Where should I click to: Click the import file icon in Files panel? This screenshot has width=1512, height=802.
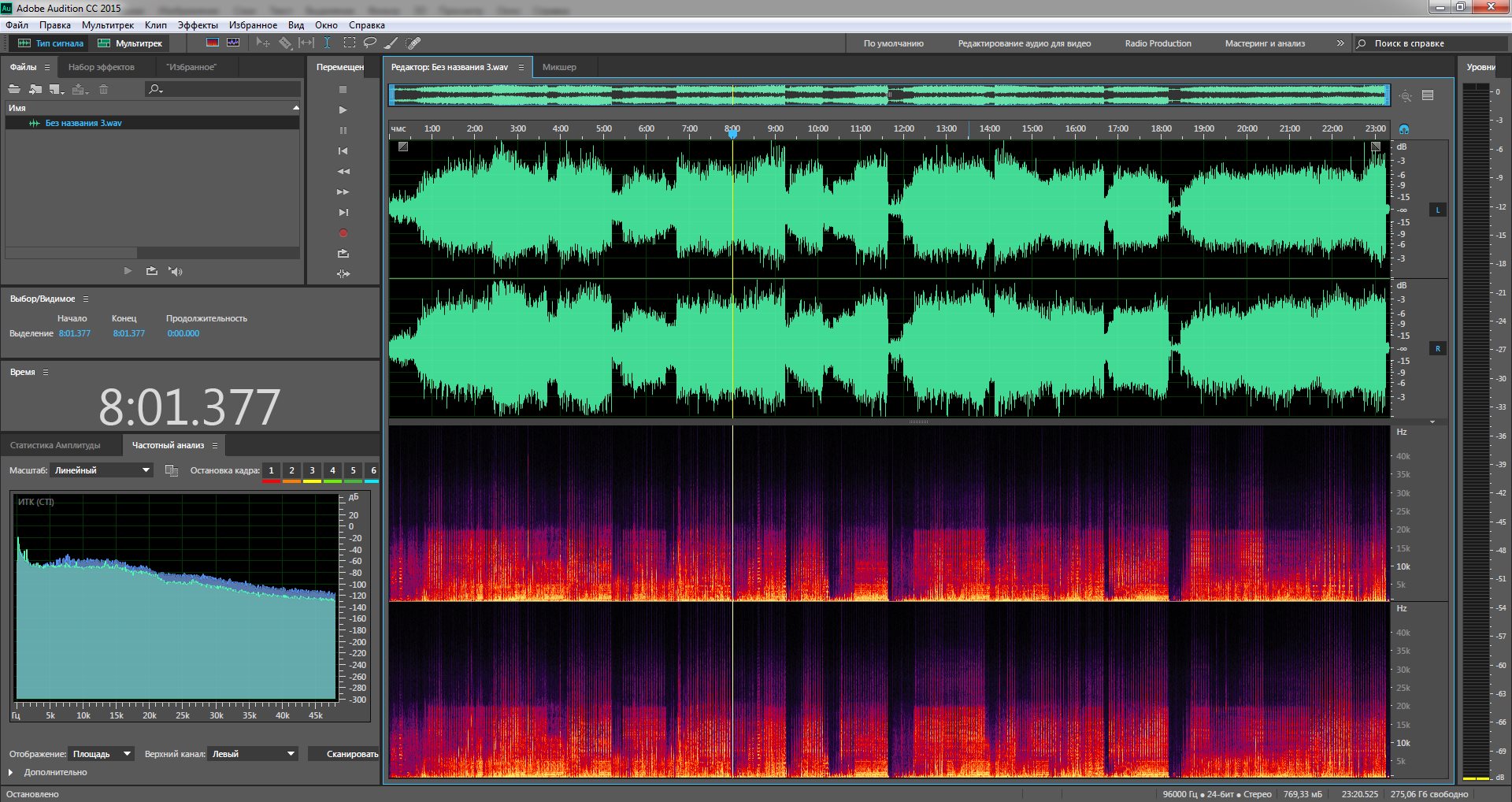point(35,89)
